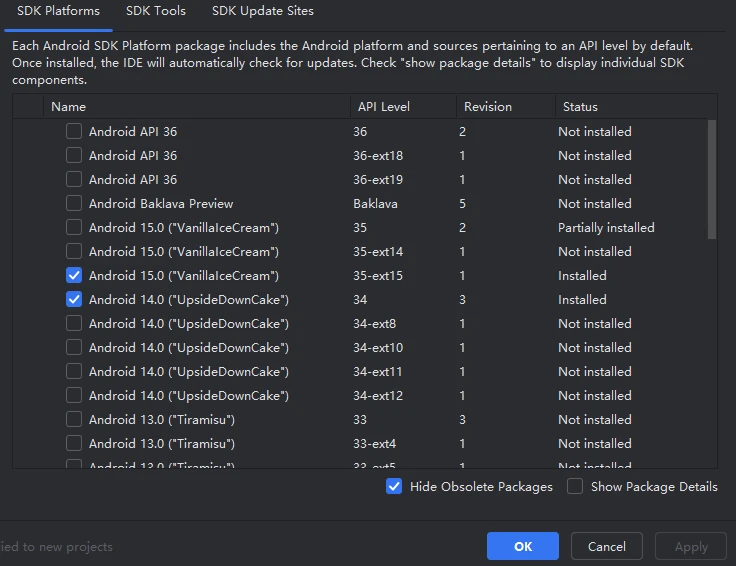This screenshot has width=736, height=566.
Task: Enable Android Baklava Preview checkbox
Action: pos(74,203)
